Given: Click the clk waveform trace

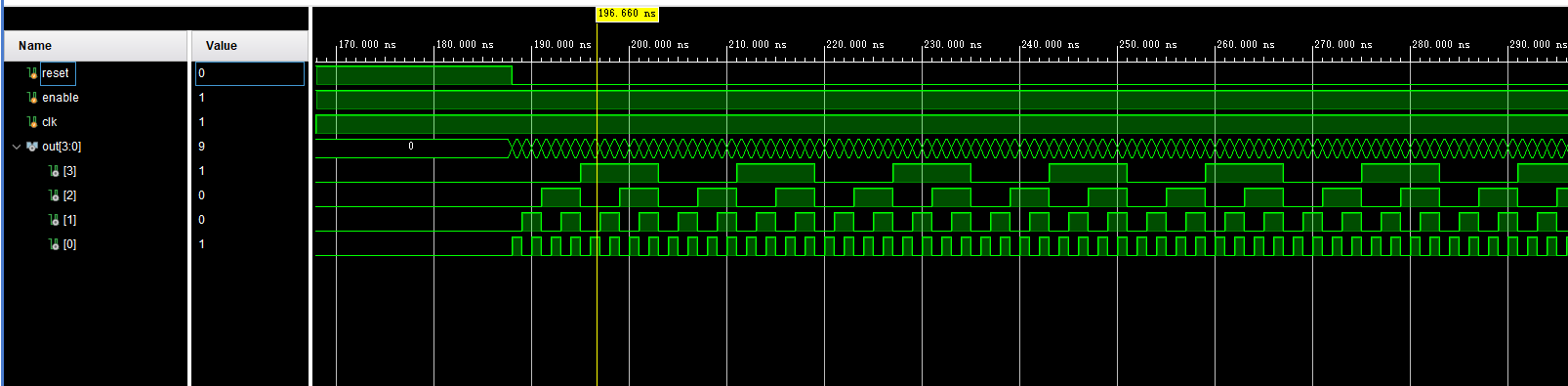Looking at the screenshot, I should [941, 124].
